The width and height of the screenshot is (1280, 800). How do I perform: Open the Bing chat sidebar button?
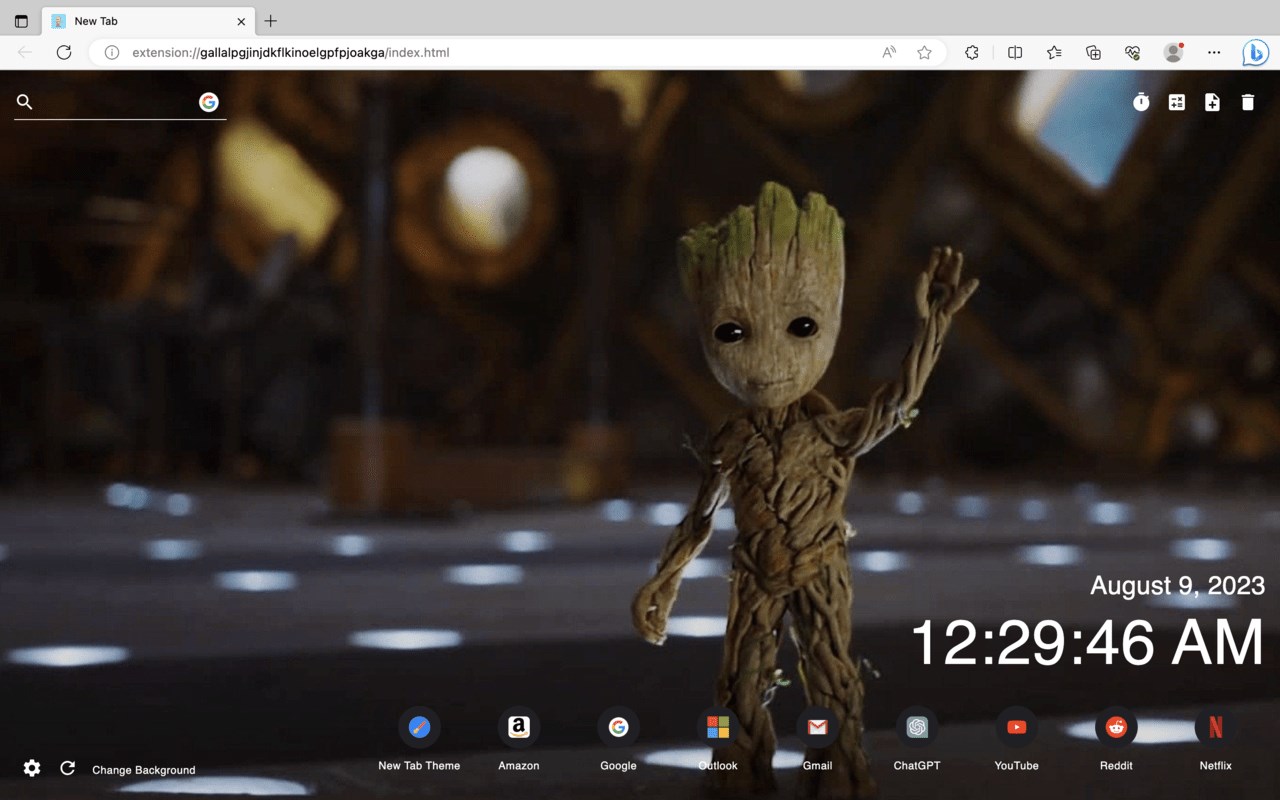[x=1255, y=52]
